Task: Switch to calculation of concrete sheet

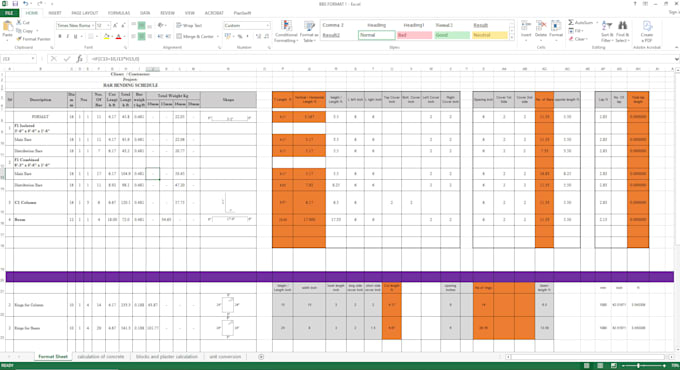Action: (101, 357)
